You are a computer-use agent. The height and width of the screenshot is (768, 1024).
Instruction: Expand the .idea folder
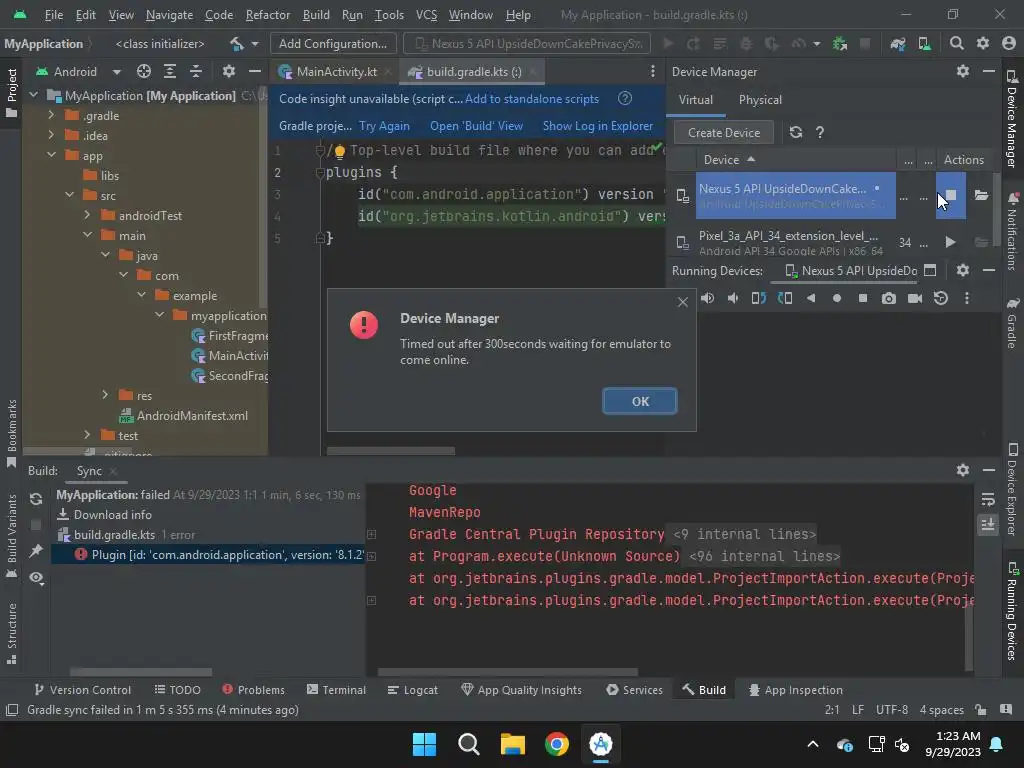click(51, 135)
